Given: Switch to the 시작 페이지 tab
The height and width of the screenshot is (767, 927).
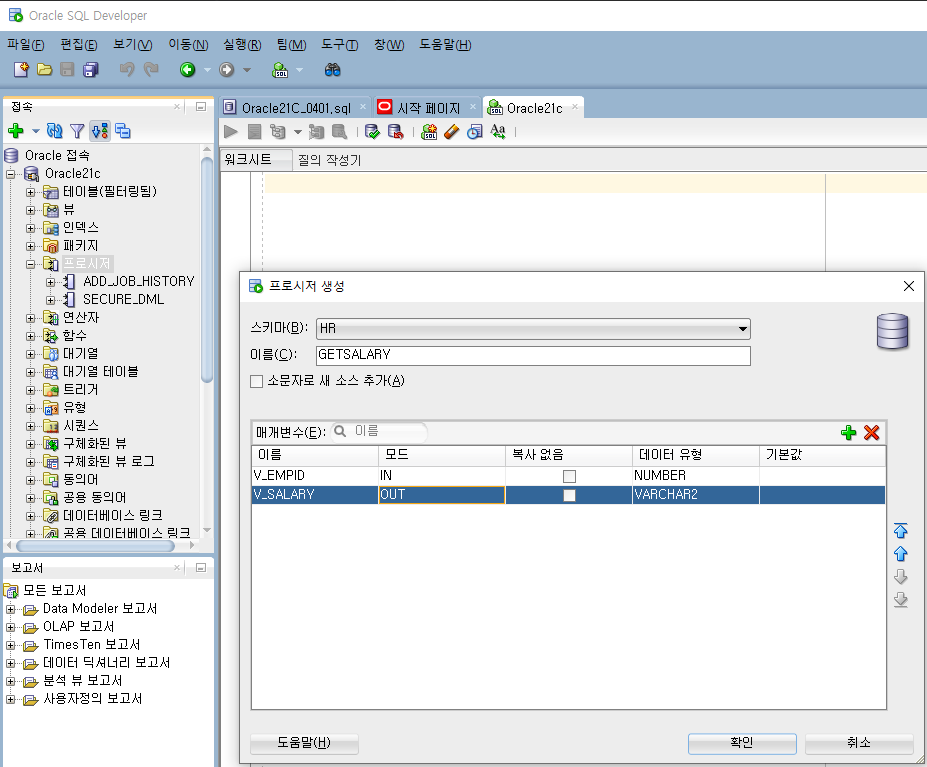Looking at the screenshot, I should click(428, 108).
